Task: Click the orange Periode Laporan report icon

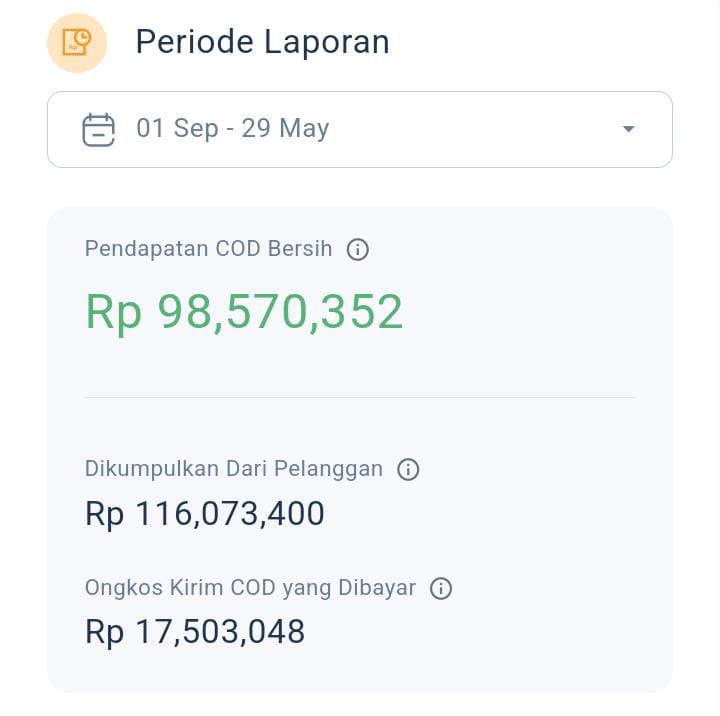Action: pyautogui.click(x=77, y=43)
